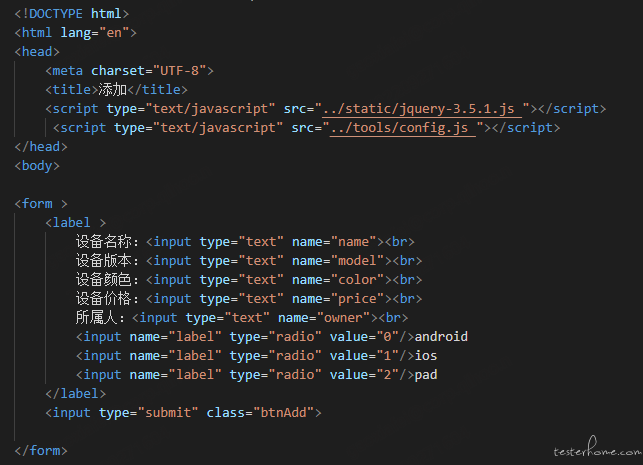Image resolution: width=643 pixels, height=465 pixels.
Task: Click the name="price" attribute on 设备价格 line
Action: click(338, 299)
